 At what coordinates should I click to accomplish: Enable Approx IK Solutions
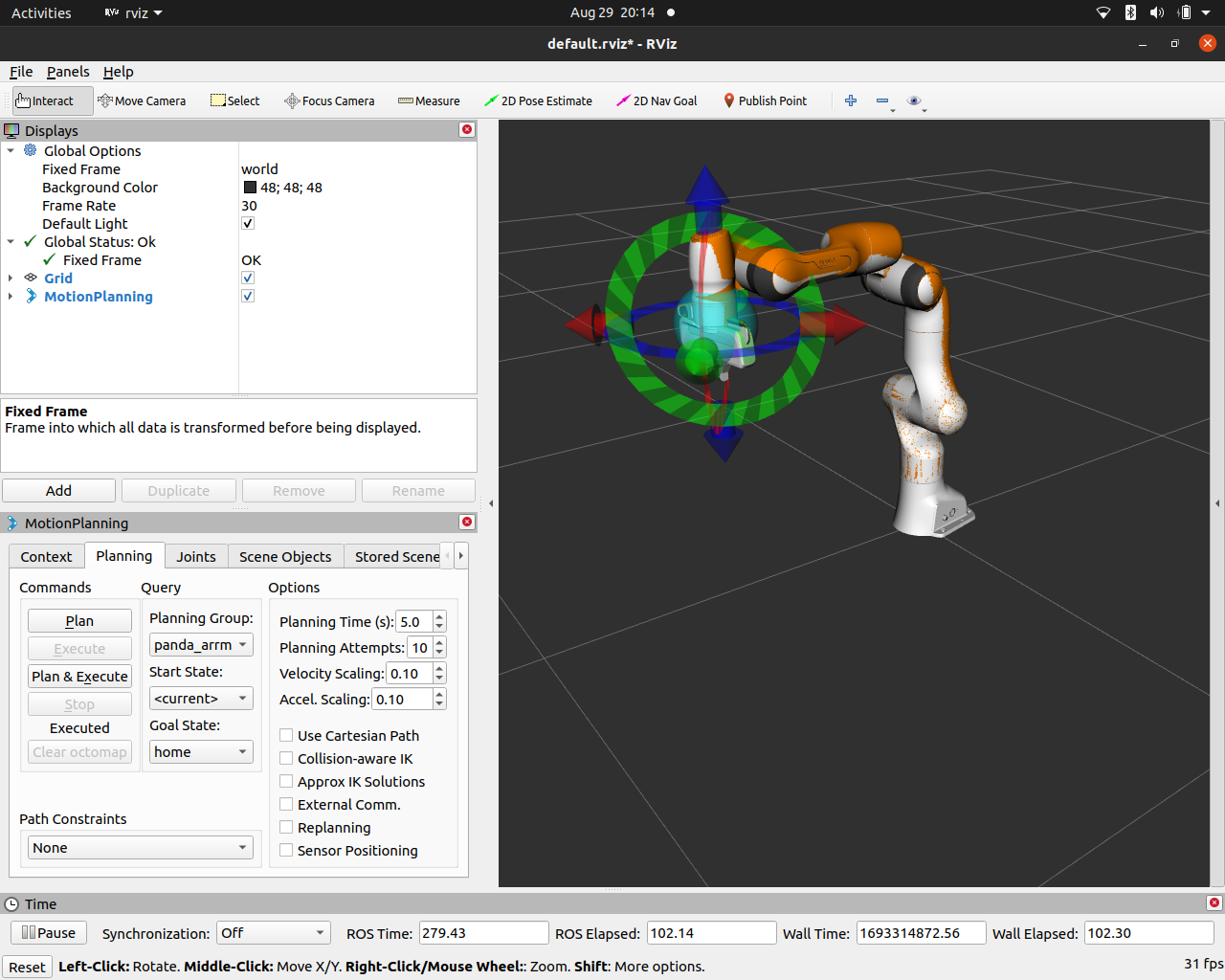[286, 781]
